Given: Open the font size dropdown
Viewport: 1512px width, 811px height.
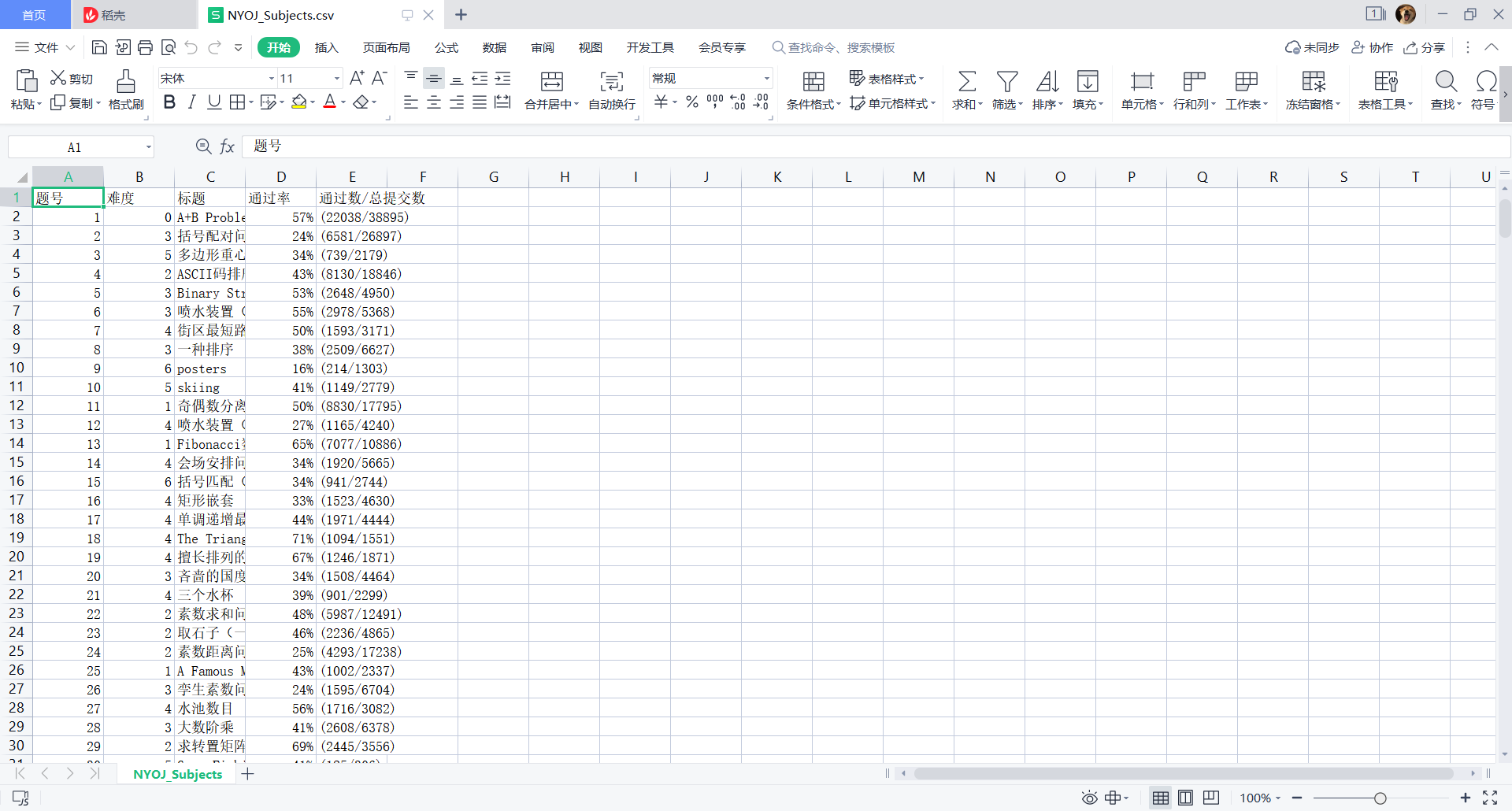Looking at the screenshot, I should point(337,79).
